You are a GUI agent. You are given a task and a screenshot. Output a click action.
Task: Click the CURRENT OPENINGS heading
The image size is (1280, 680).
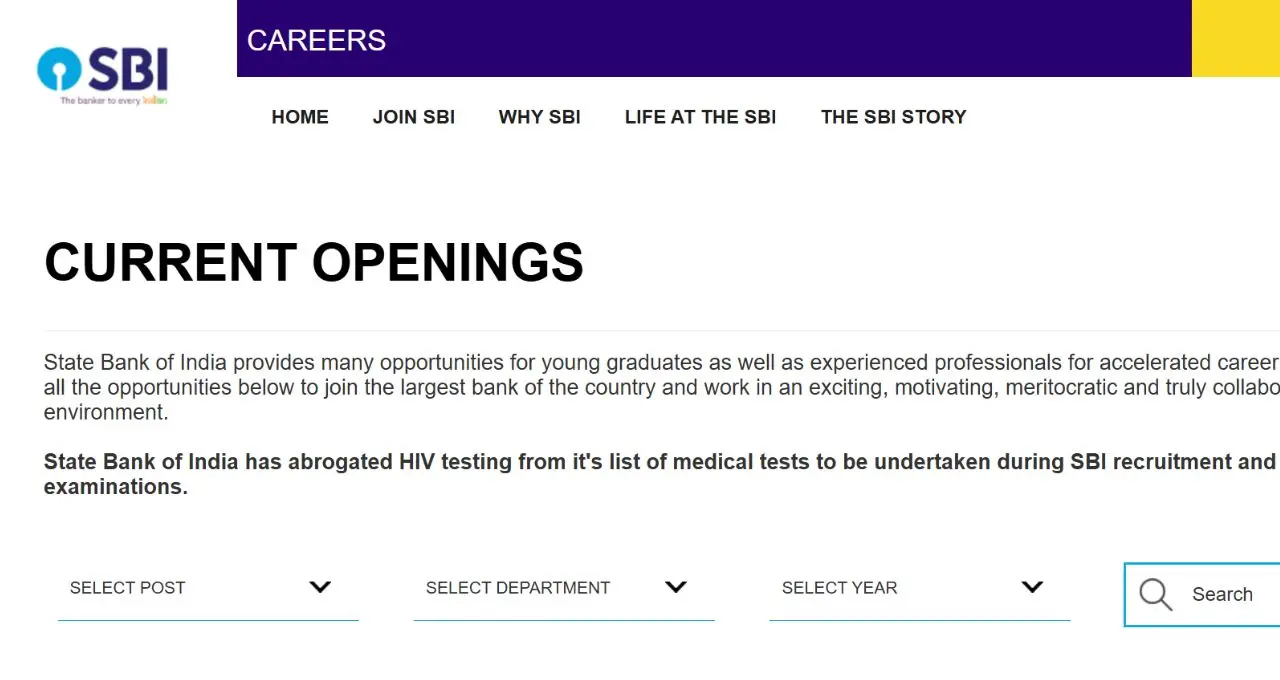pos(314,262)
